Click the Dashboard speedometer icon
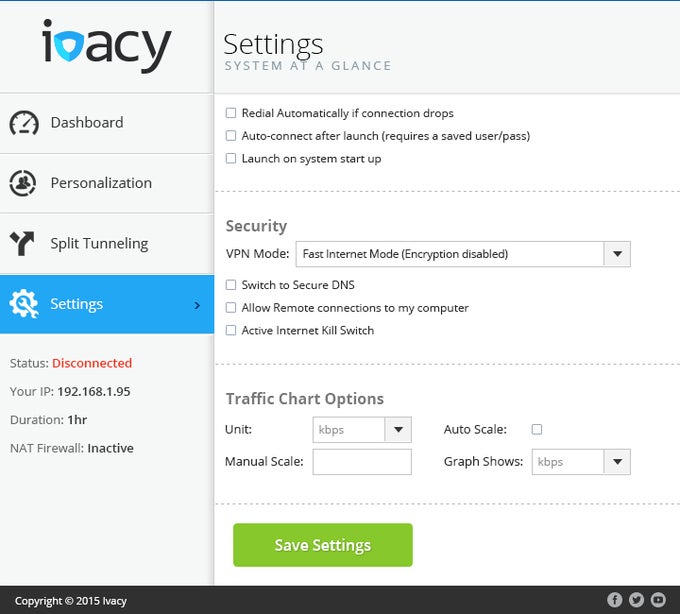The image size is (680, 614). 24,123
